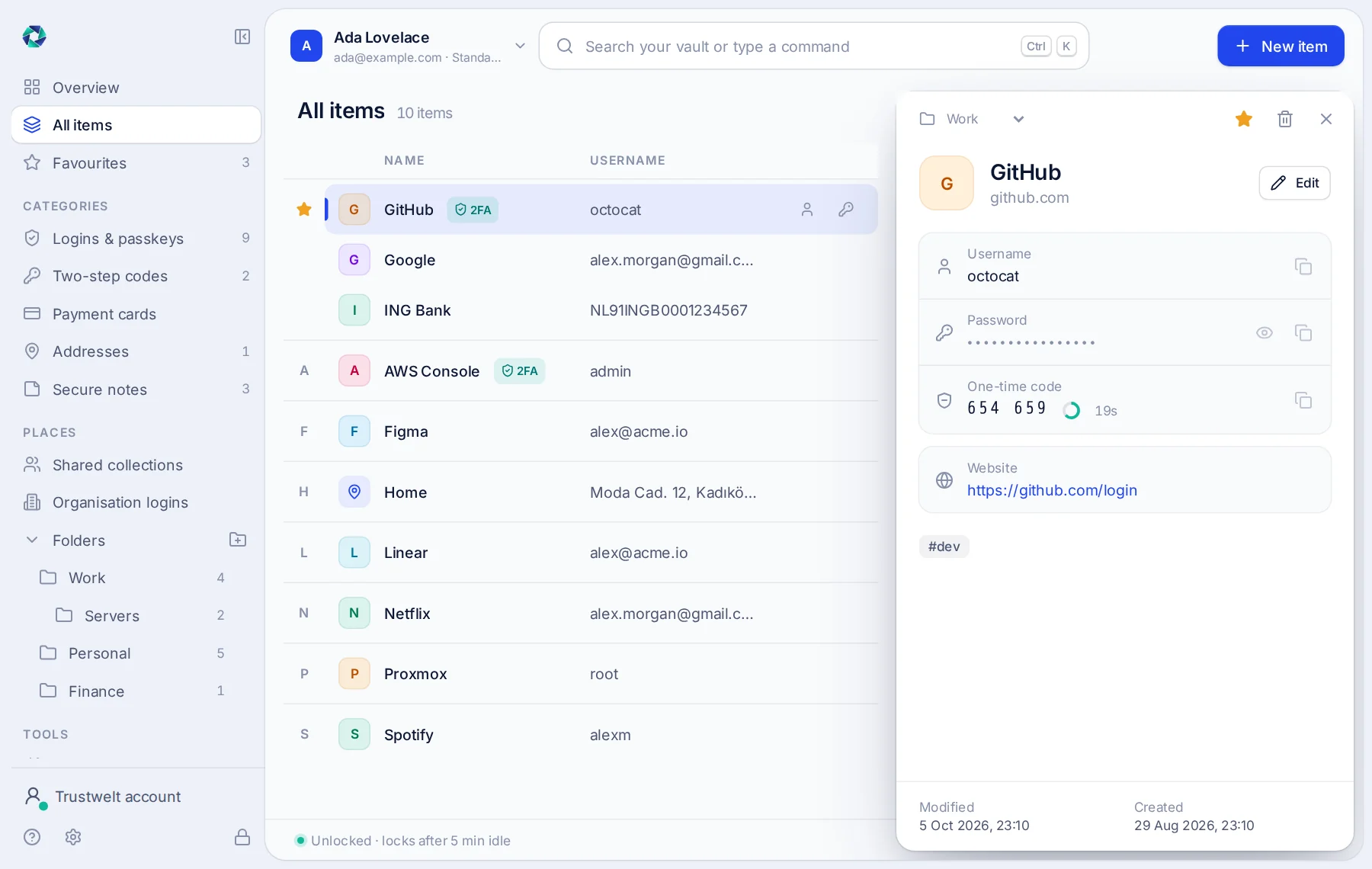
Task: Focus the vault search field
Action: click(x=813, y=46)
